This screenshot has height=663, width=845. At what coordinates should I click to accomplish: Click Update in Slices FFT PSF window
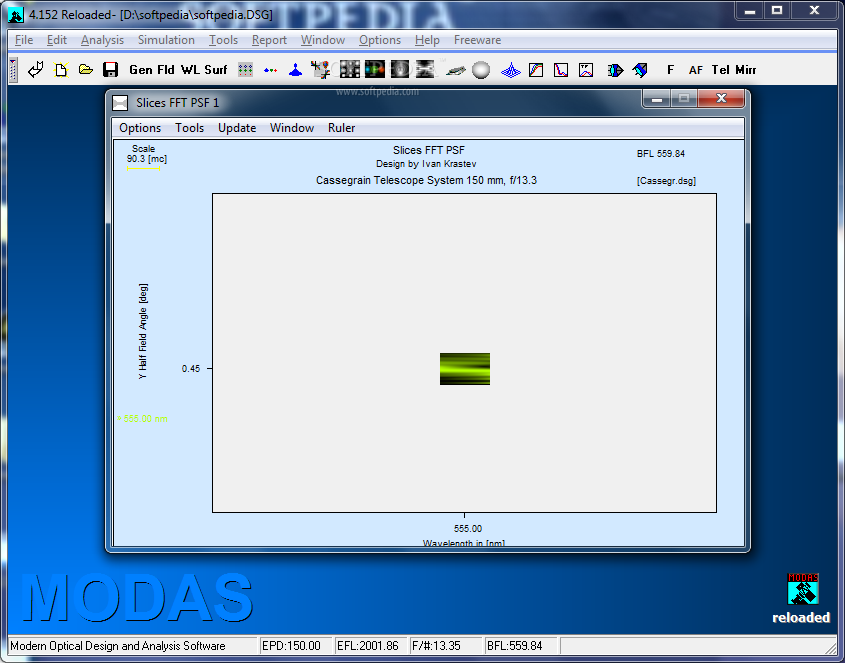(237, 128)
